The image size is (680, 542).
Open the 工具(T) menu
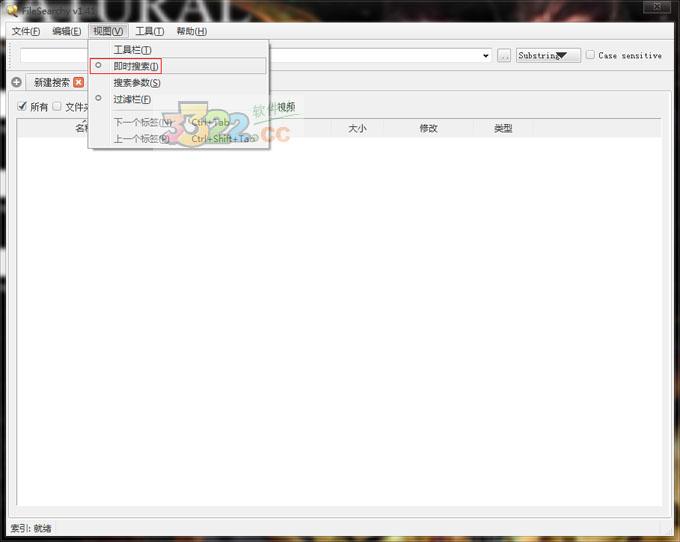click(150, 31)
